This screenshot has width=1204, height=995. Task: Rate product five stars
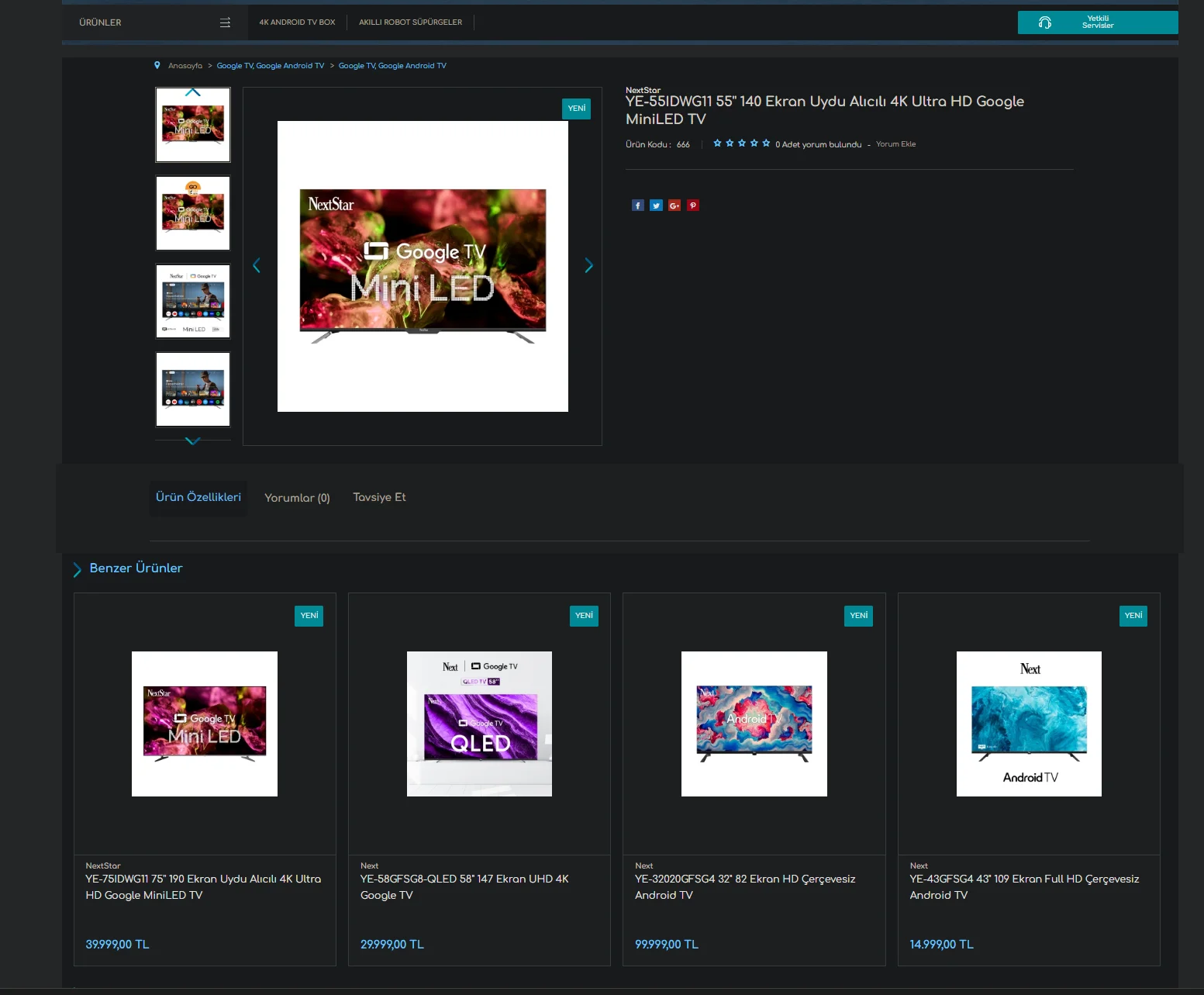click(x=766, y=143)
